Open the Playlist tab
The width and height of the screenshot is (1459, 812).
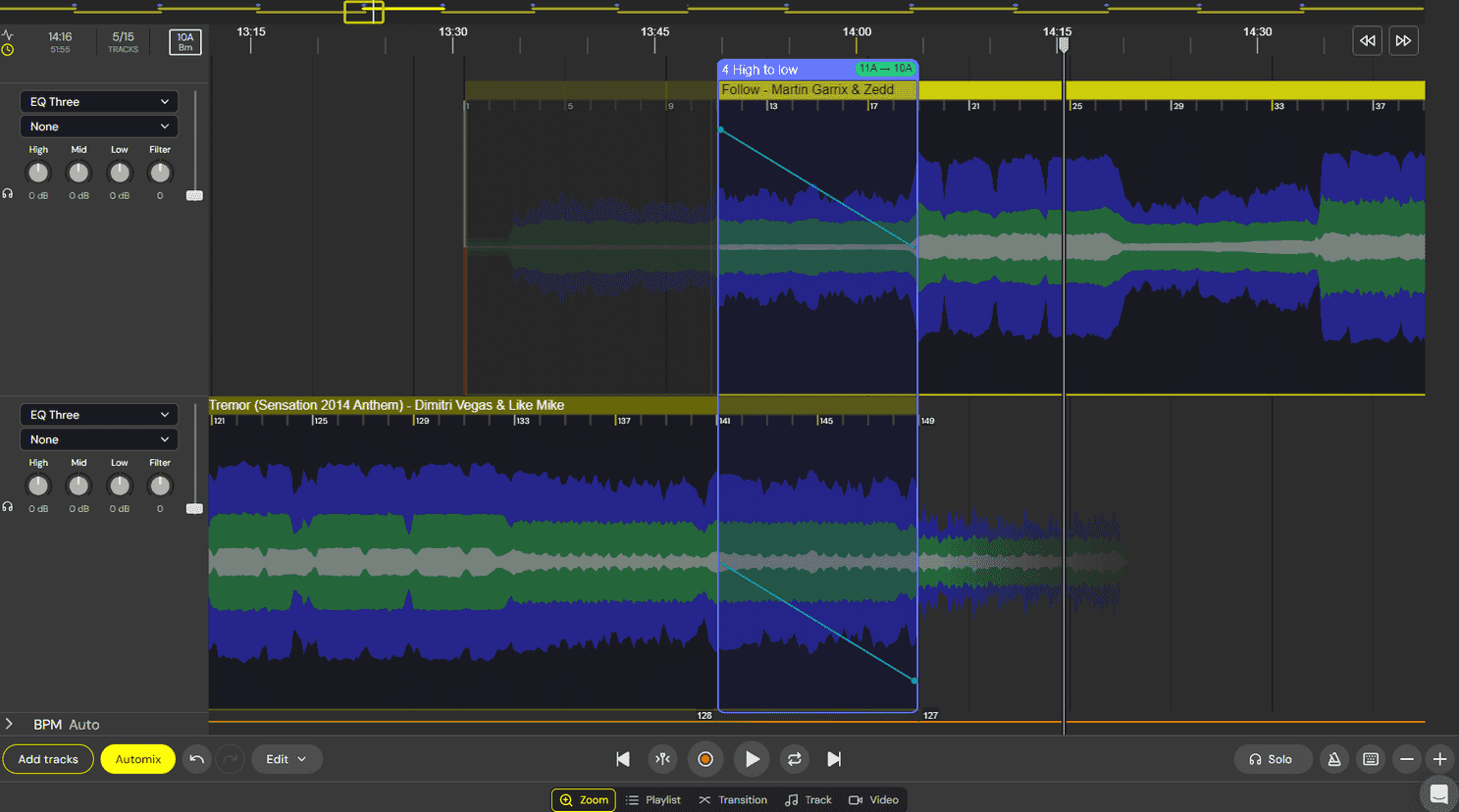tap(653, 799)
